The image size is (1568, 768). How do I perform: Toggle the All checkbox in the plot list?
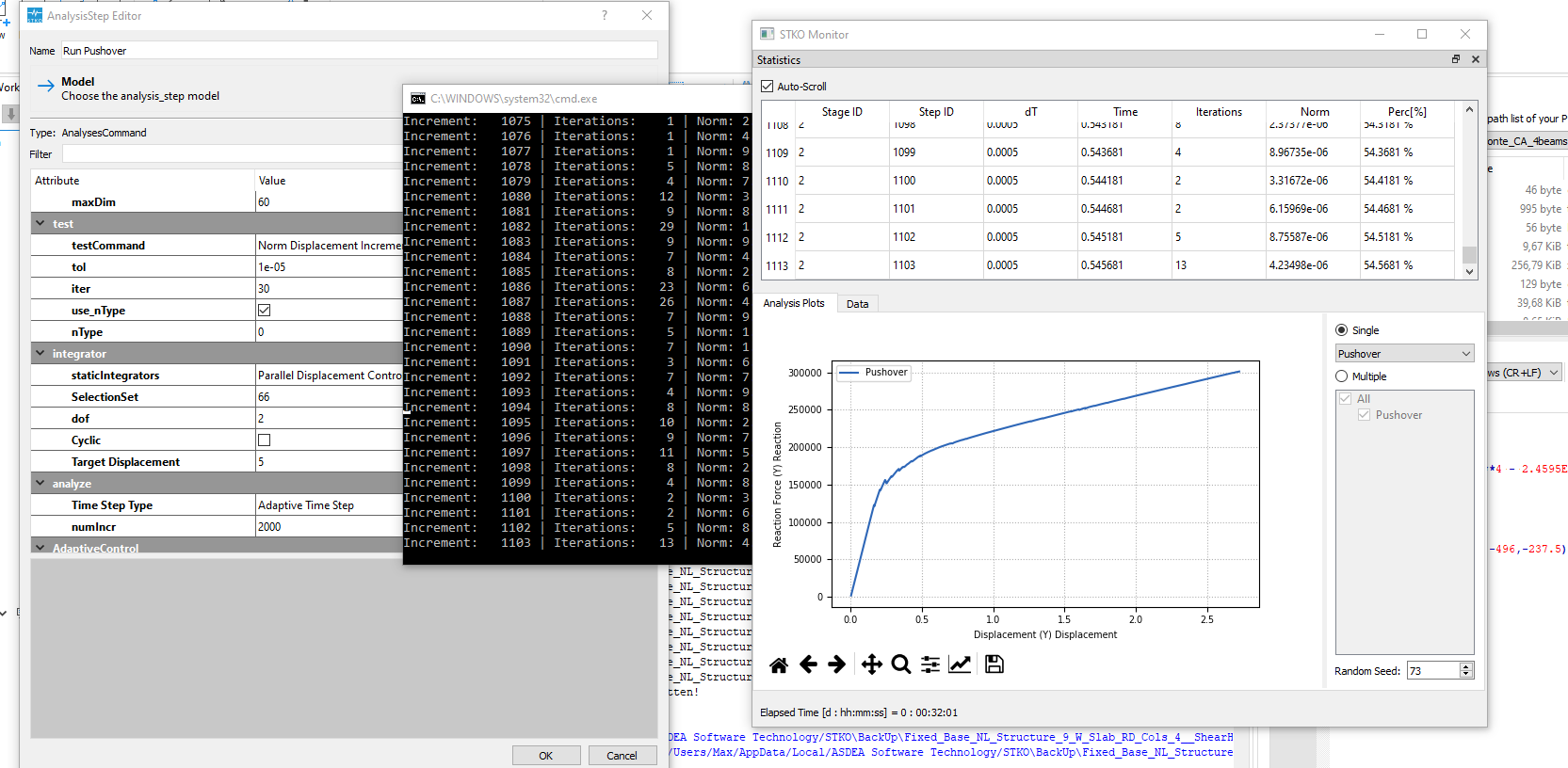pos(1346,399)
